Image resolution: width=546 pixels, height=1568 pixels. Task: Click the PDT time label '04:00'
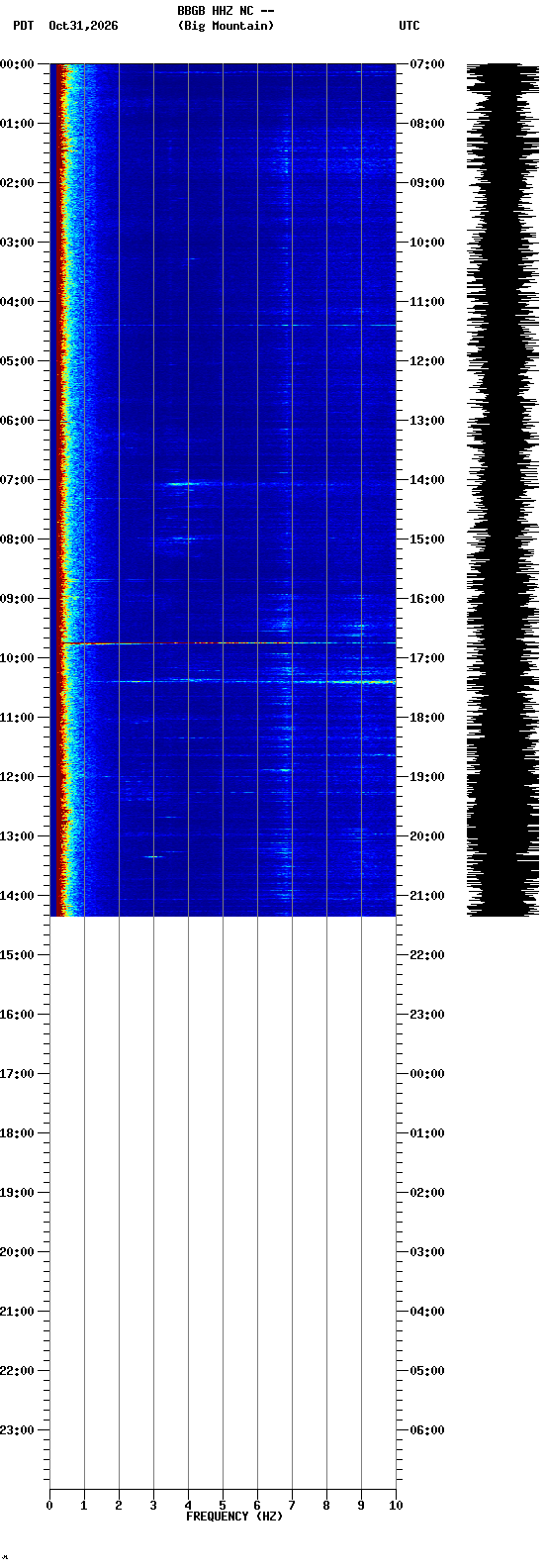pos(17,302)
